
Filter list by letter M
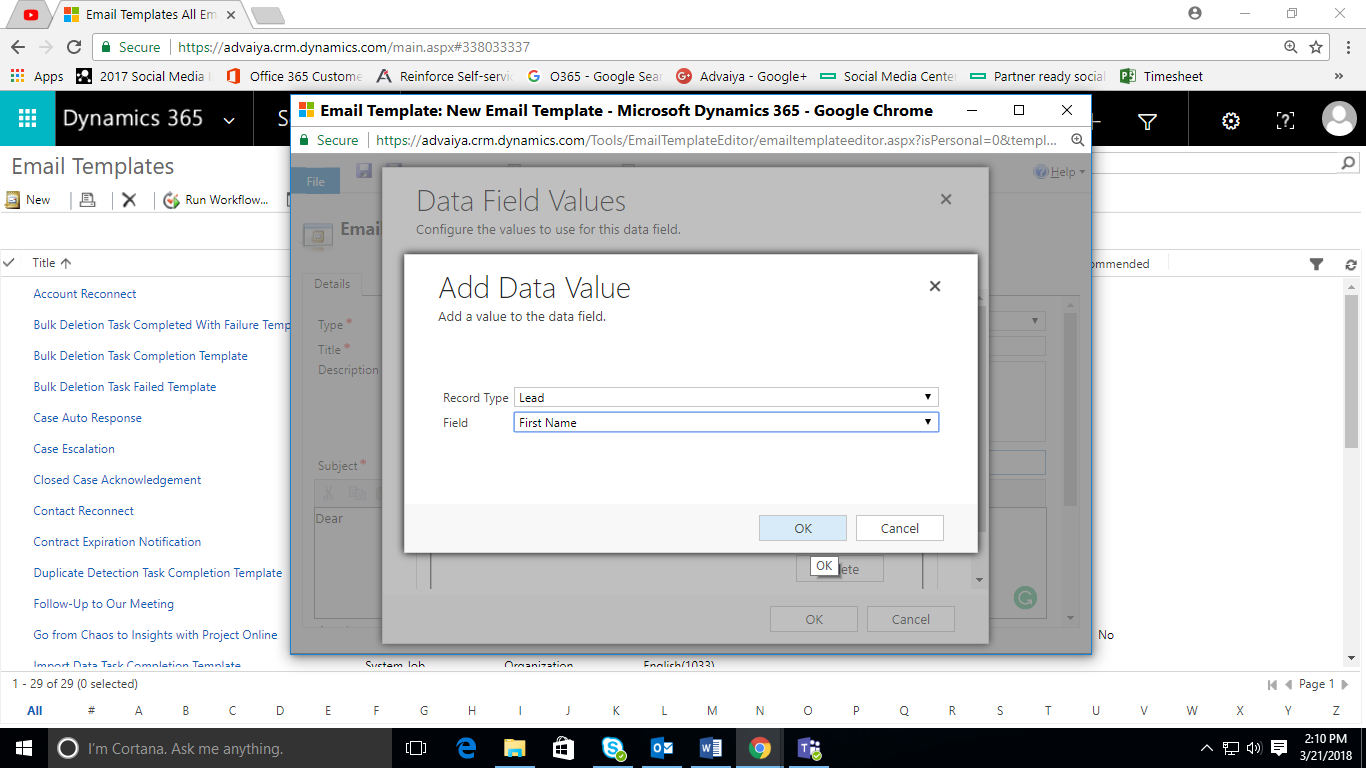(712, 711)
